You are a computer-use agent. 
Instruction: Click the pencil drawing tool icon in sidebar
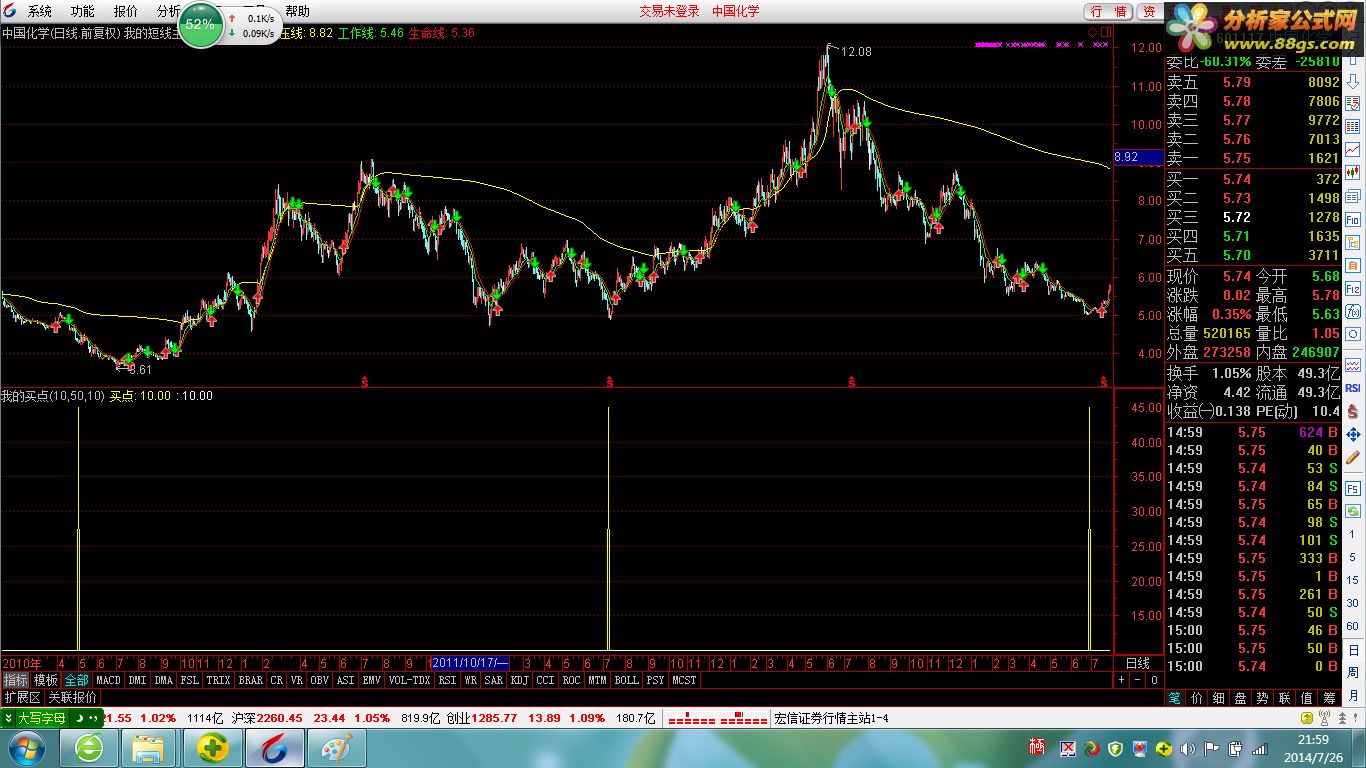(1353, 458)
